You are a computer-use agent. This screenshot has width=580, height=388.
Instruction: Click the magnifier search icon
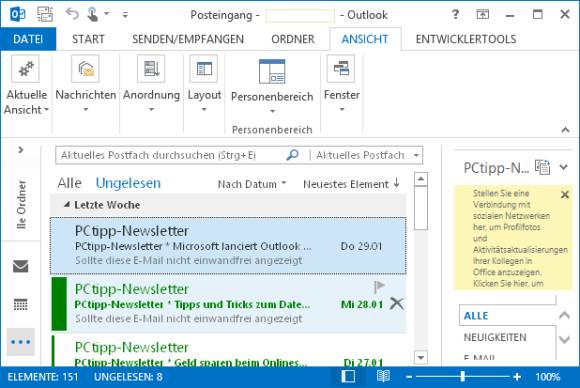click(293, 155)
